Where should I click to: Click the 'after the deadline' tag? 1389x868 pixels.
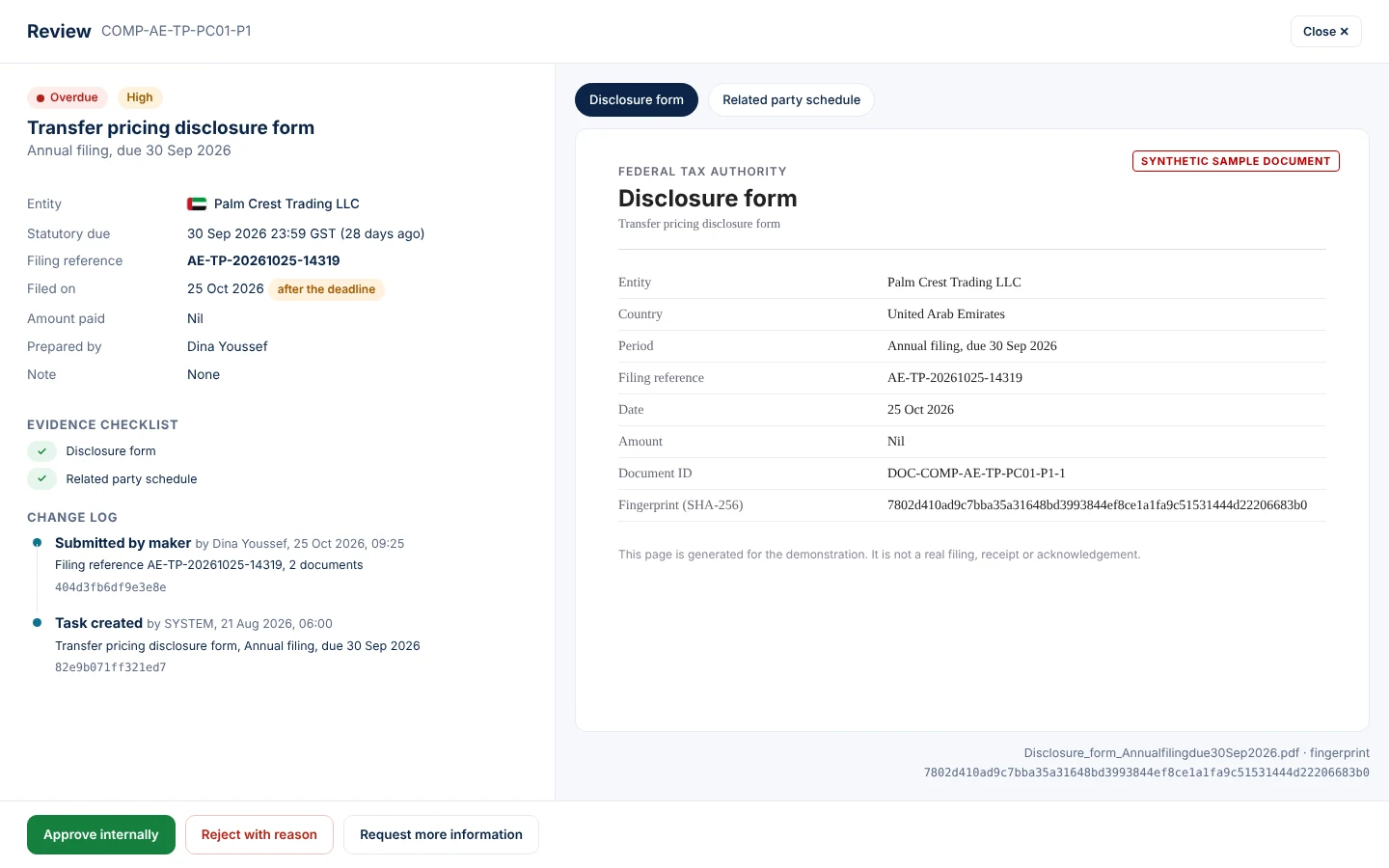(326, 289)
